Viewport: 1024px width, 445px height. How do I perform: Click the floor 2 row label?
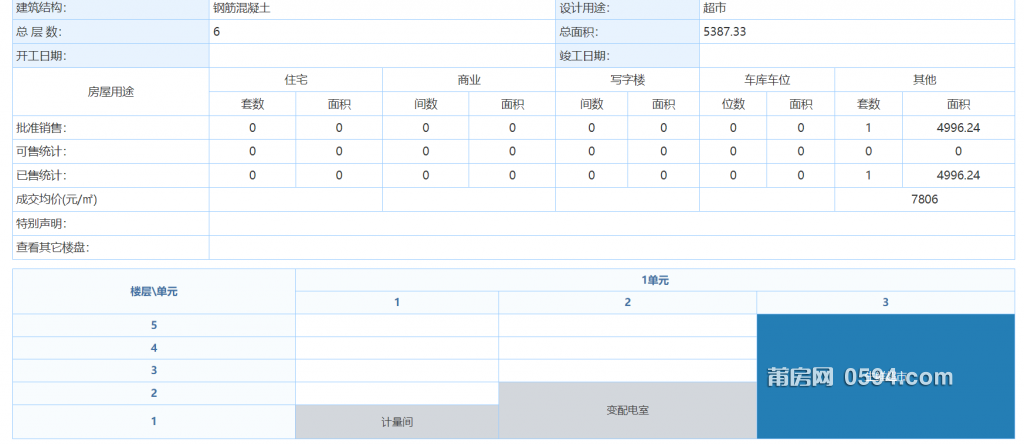[154, 393]
